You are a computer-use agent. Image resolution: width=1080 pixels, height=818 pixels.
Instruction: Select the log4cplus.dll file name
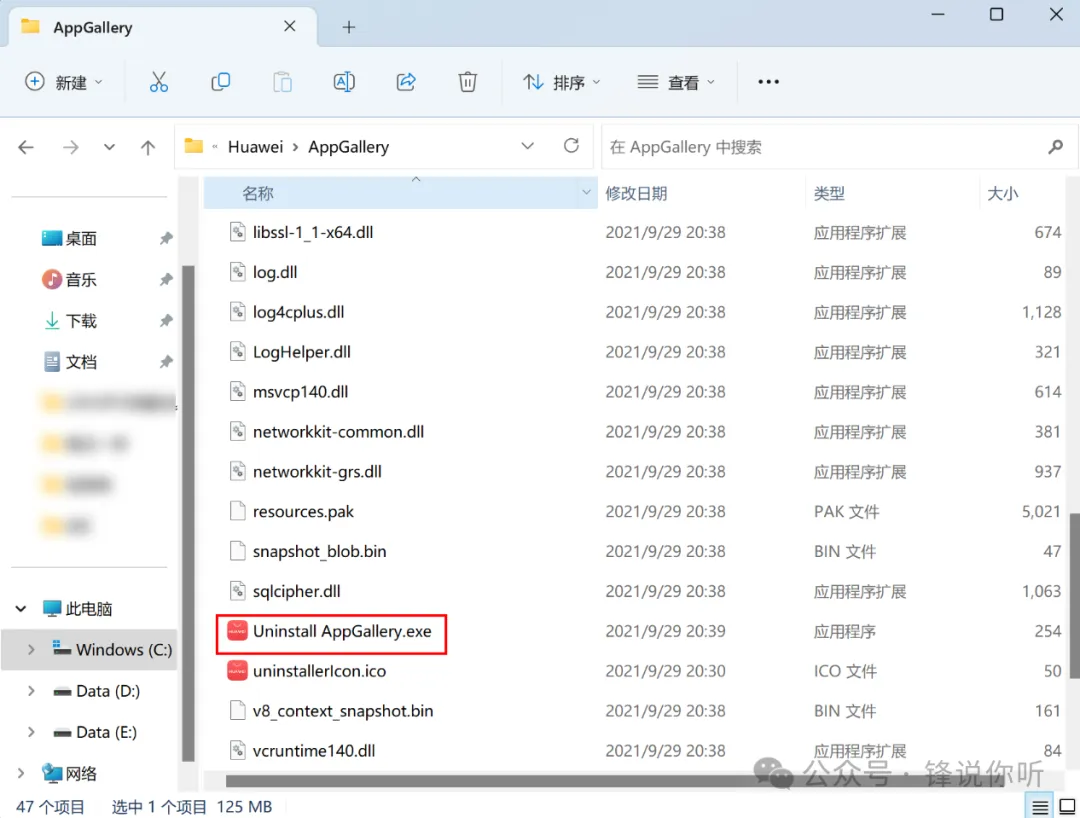(x=298, y=312)
